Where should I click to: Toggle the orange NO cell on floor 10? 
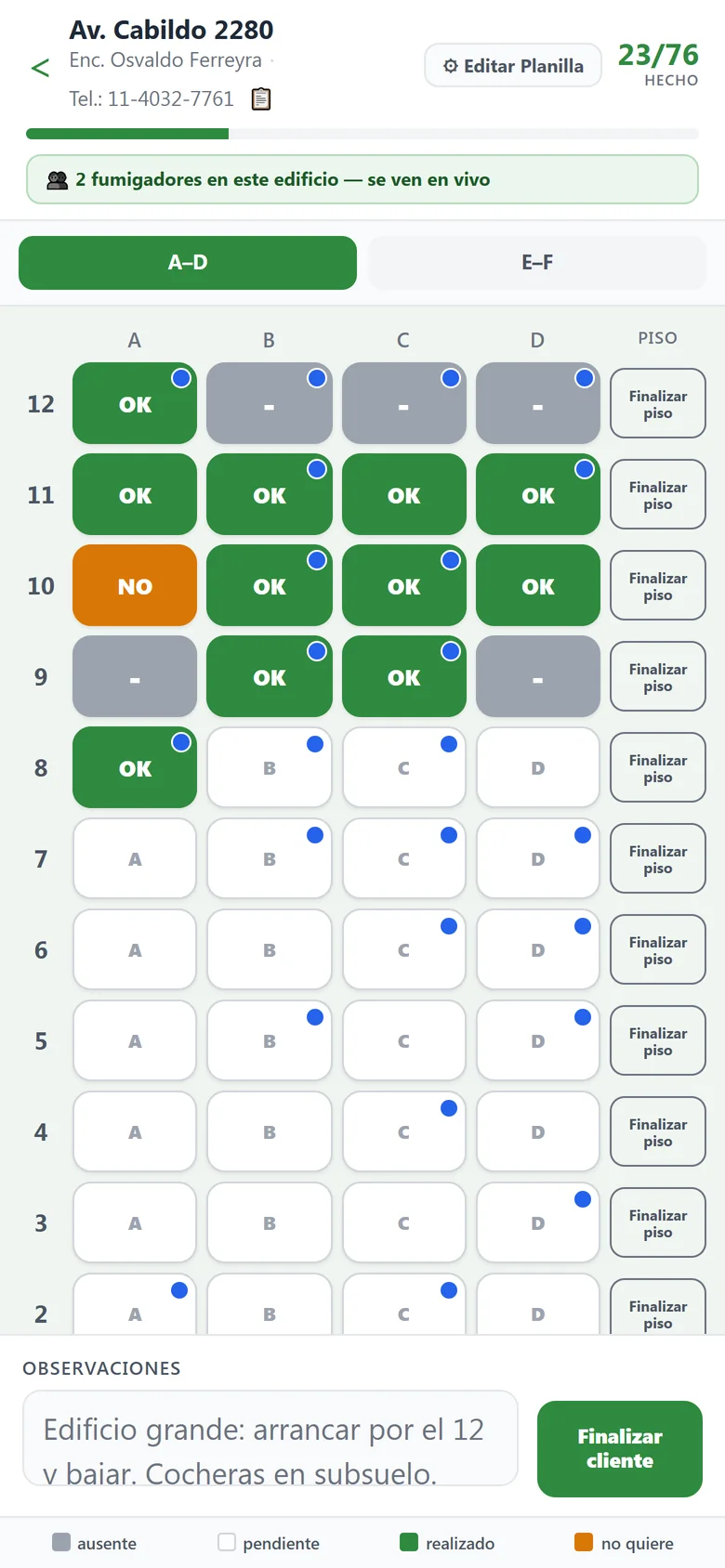[x=135, y=585]
